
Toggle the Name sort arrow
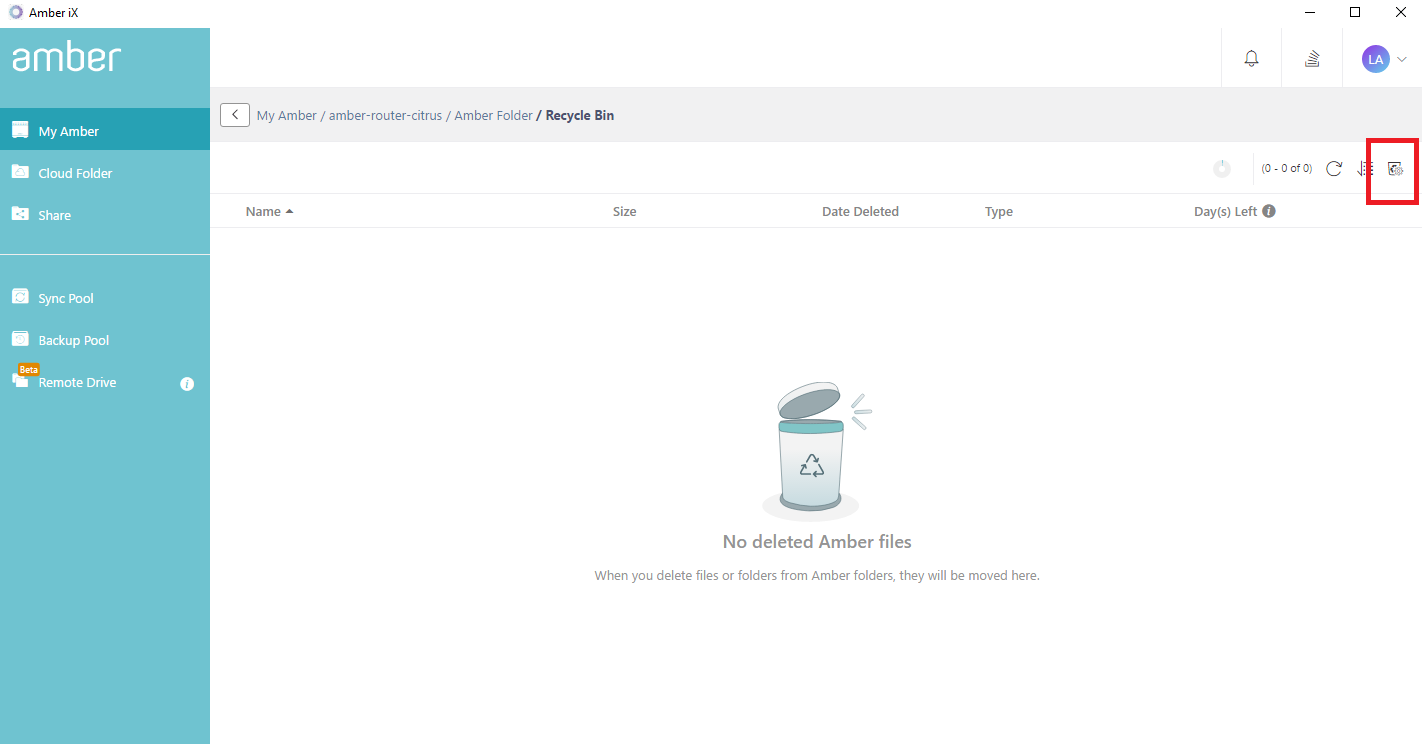[289, 211]
